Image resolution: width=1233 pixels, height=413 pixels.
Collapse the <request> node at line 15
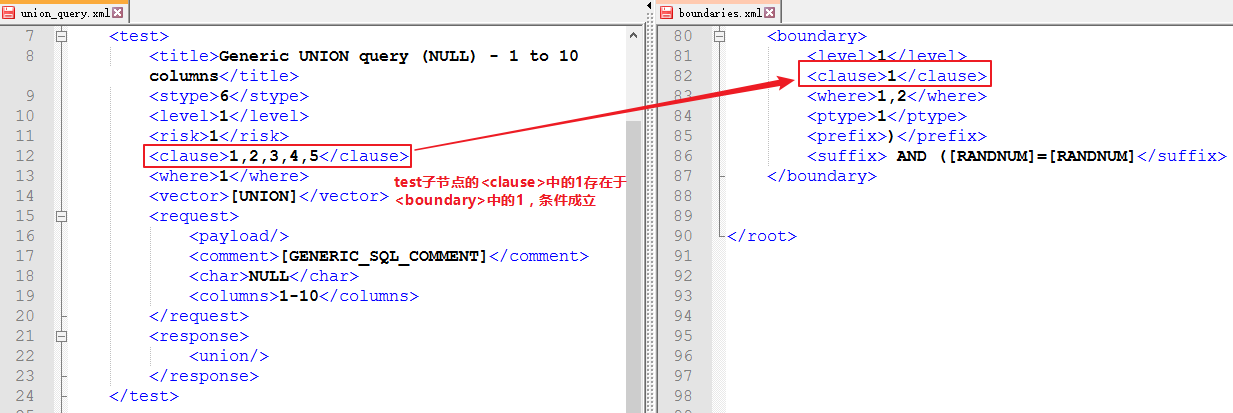click(62, 216)
